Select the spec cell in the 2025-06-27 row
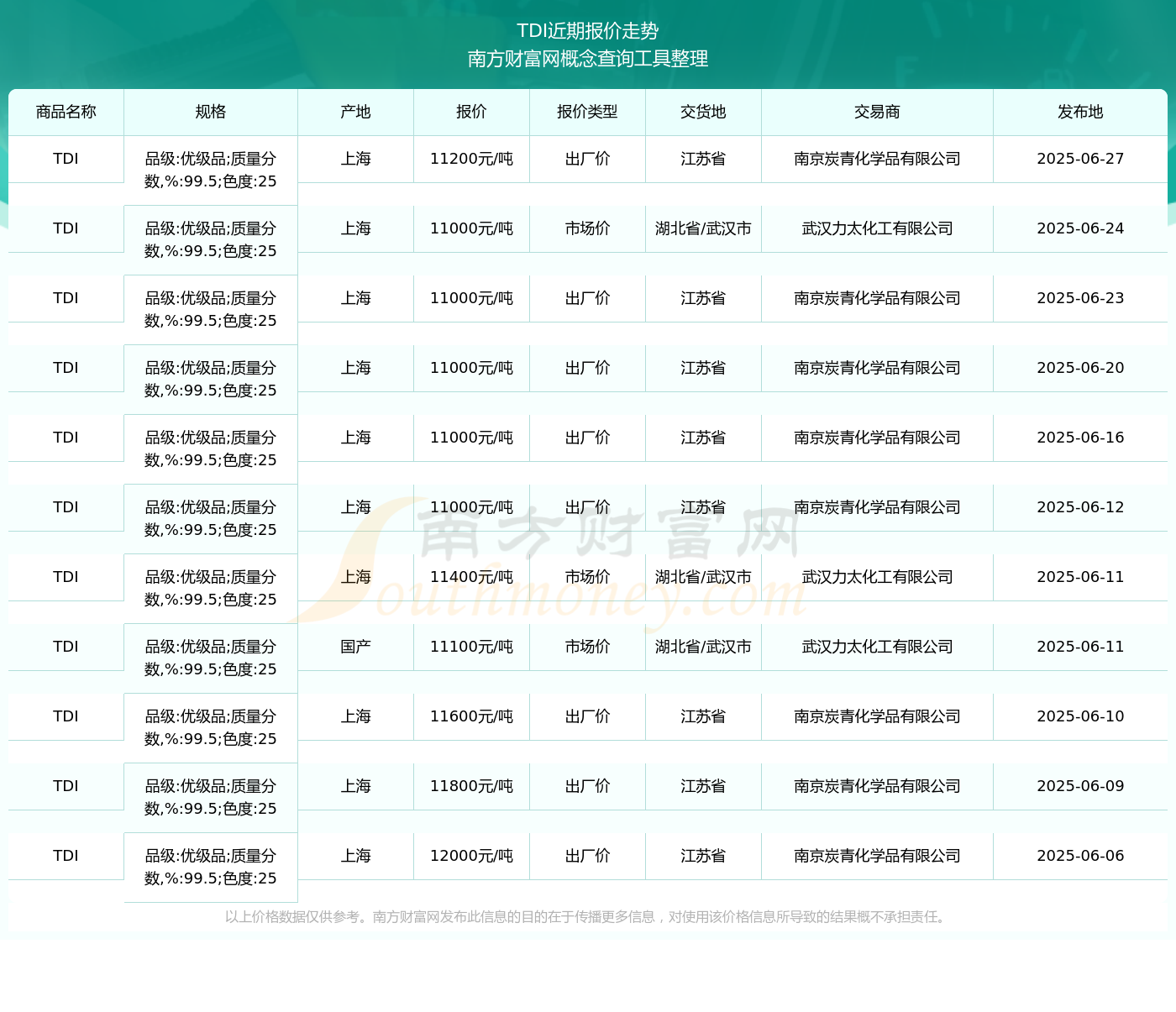Screen dimensions: 1176x1012 (x=211, y=170)
